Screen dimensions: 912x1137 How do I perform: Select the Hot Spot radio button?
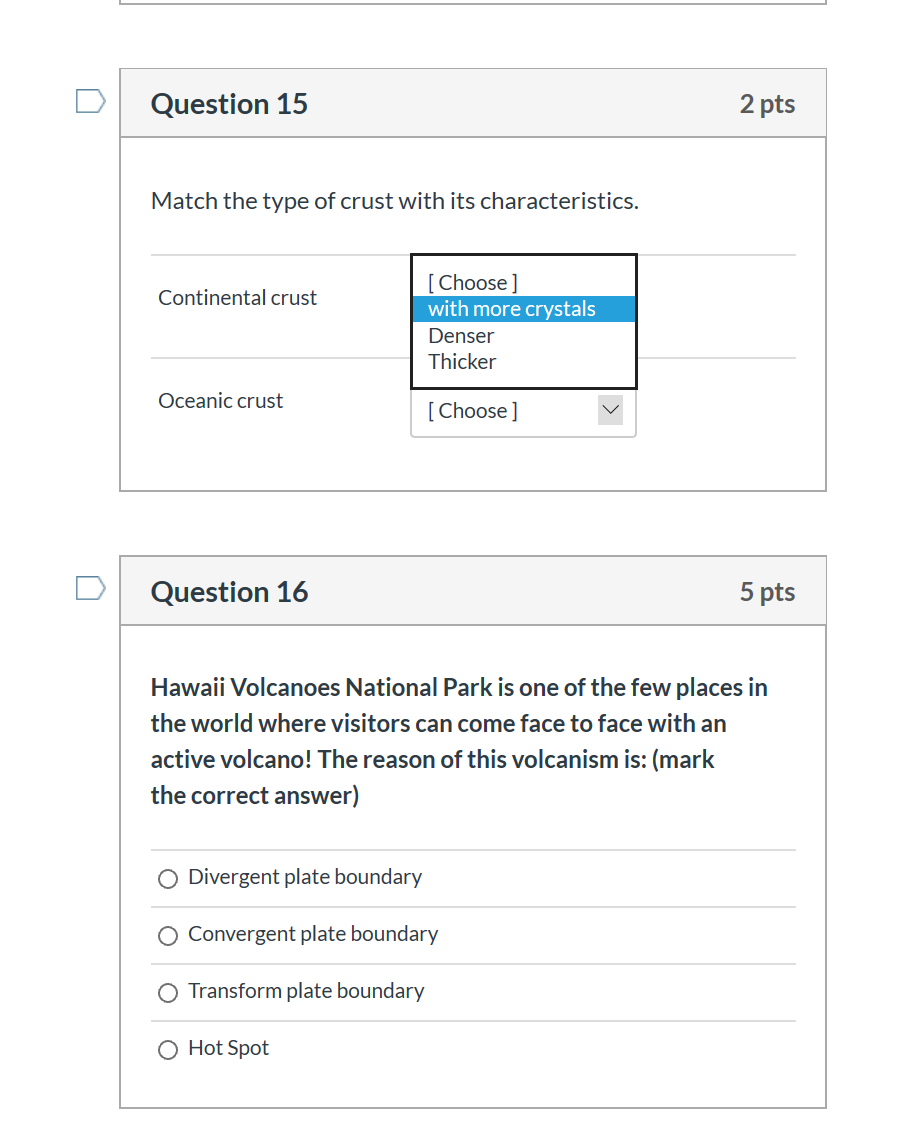click(x=167, y=1050)
